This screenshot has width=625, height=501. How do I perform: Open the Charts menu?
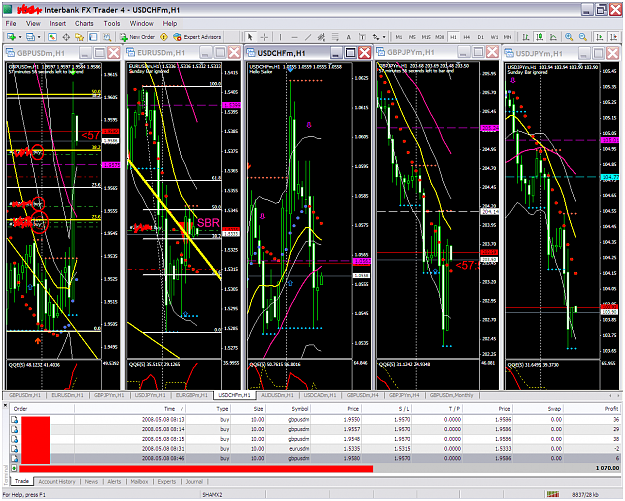coord(84,24)
